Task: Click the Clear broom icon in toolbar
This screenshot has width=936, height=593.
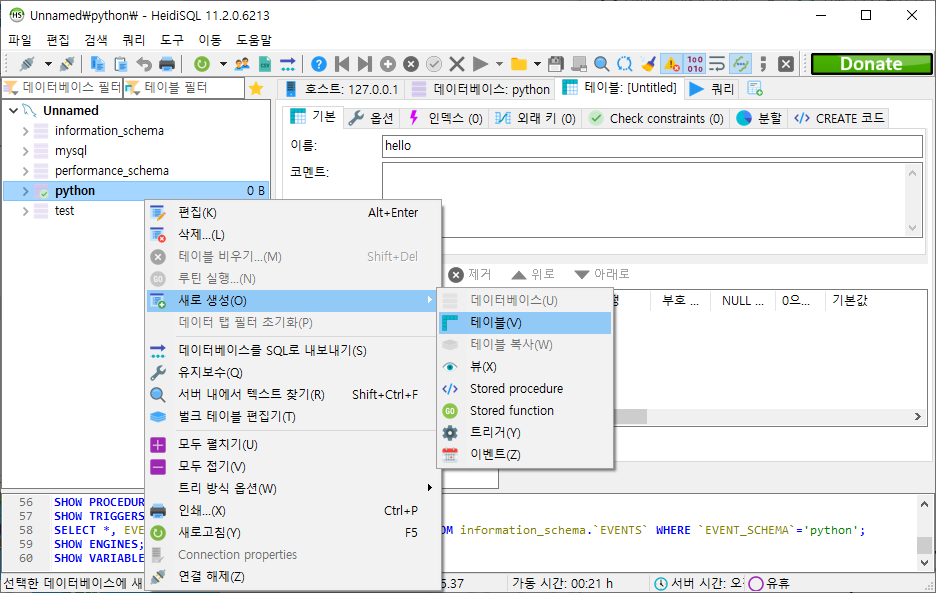Action: click(648, 64)
